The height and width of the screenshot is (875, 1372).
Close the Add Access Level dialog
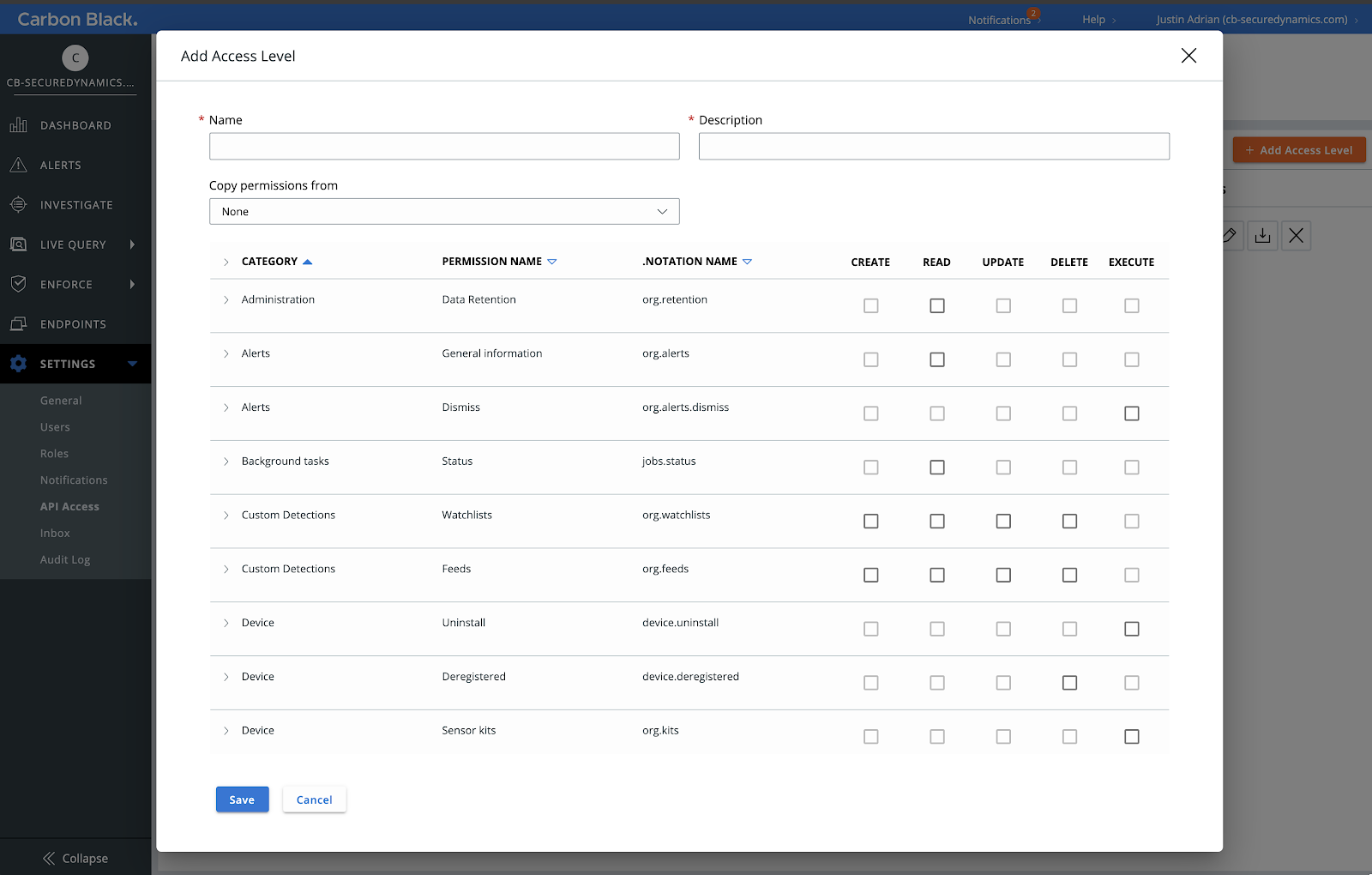coord(1188,56)
